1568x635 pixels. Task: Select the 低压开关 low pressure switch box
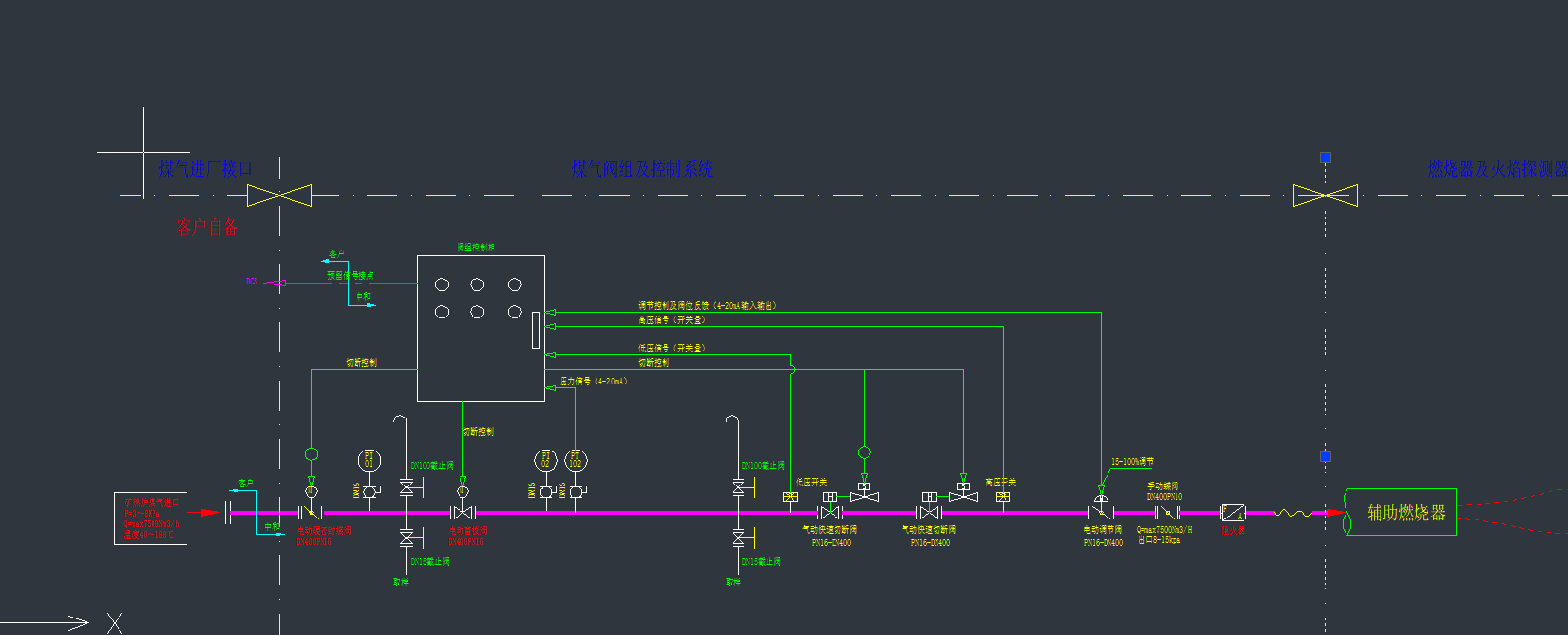tap(790, 497)
